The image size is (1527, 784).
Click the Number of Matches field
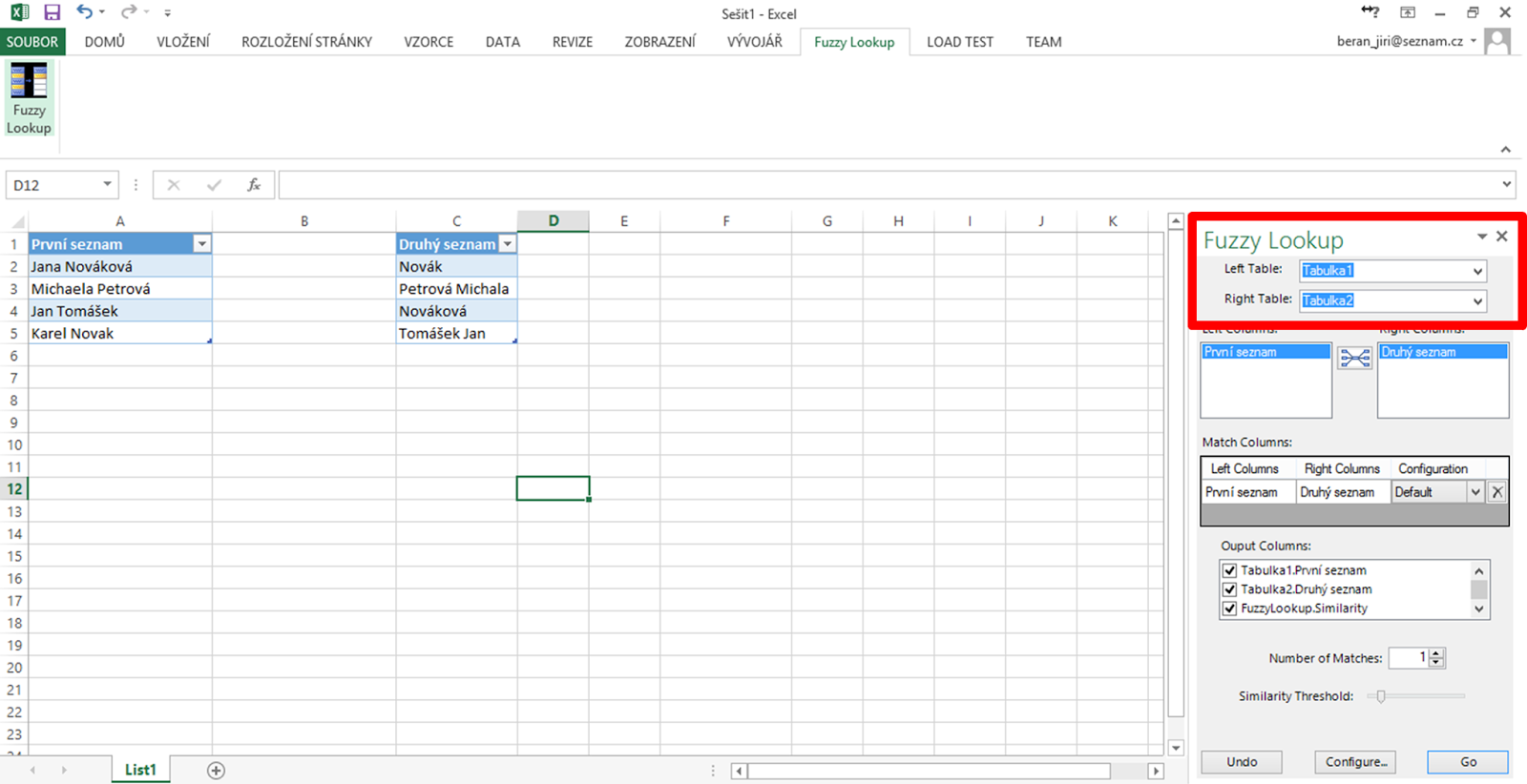coord(1409,658)
